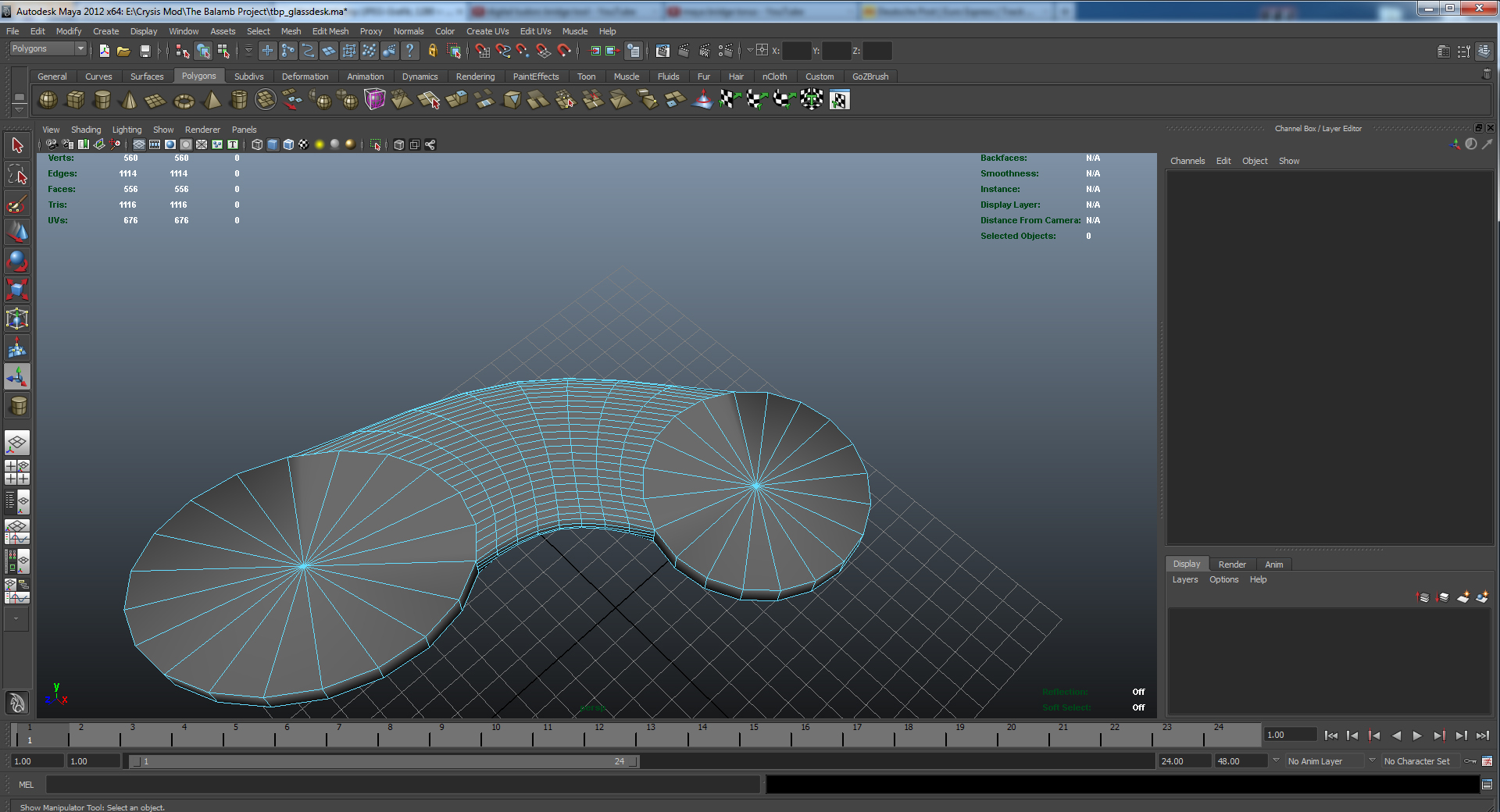
Task: Toggle the viewport grid display
Action: pyautogui.click(x=139, y=144)
